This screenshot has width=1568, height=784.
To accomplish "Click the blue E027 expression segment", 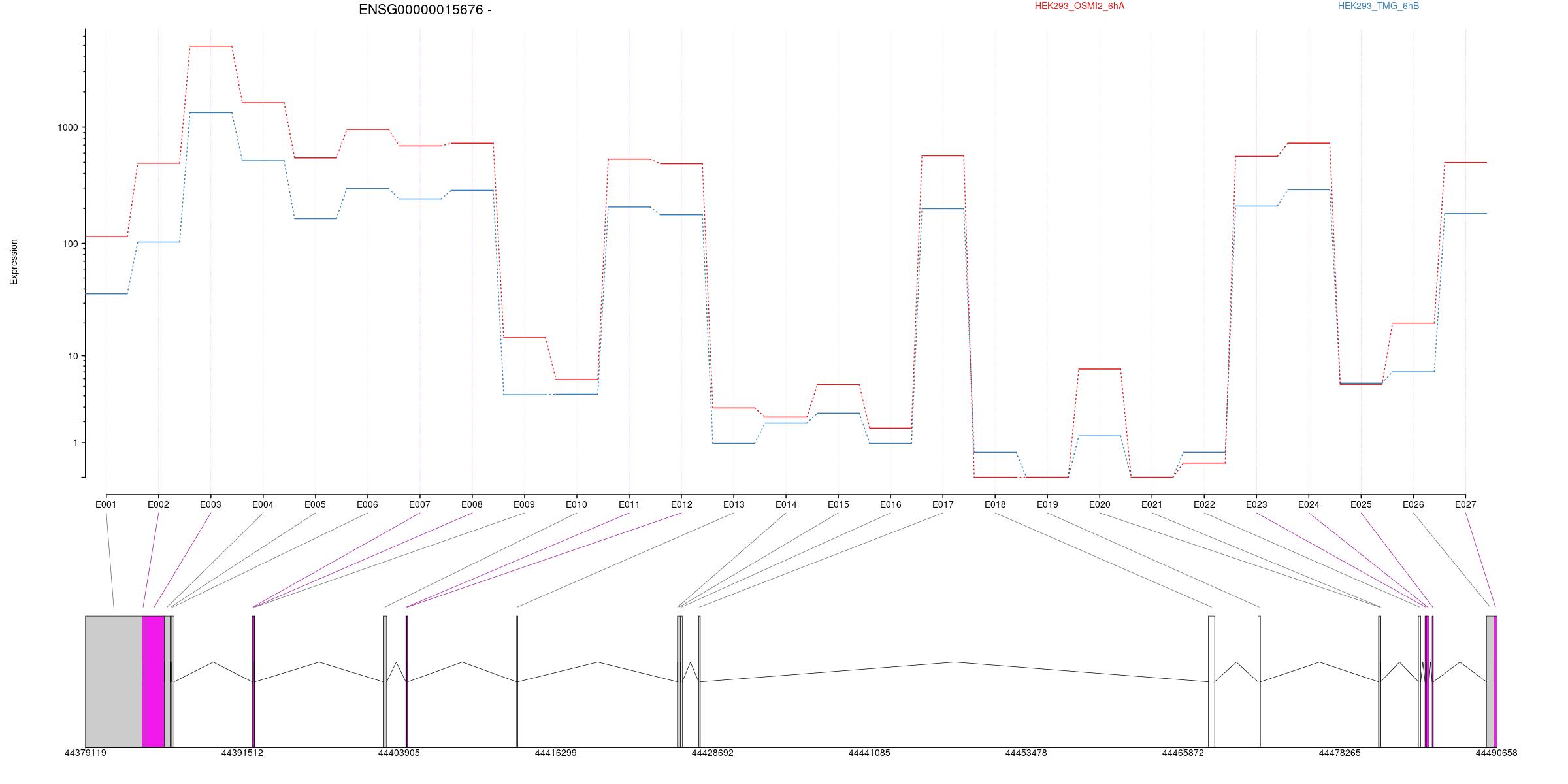I will tap(1465, 214).
